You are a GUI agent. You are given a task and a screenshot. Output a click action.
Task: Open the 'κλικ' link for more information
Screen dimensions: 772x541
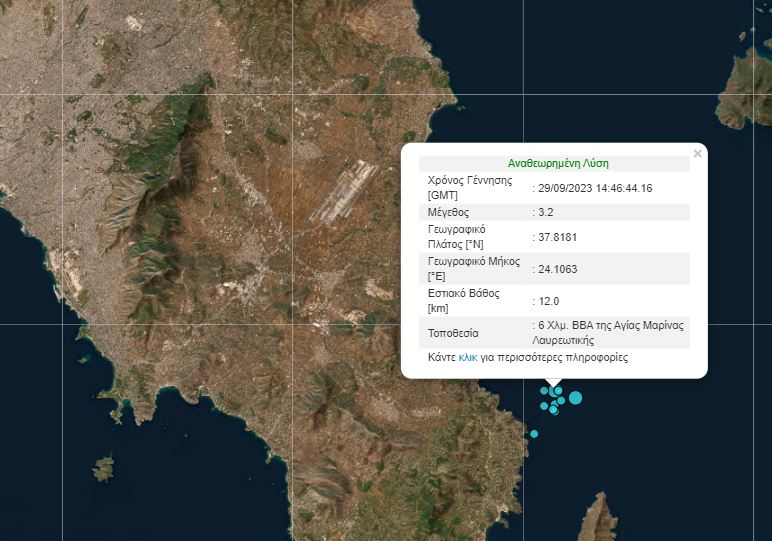(x=467, y=357)
